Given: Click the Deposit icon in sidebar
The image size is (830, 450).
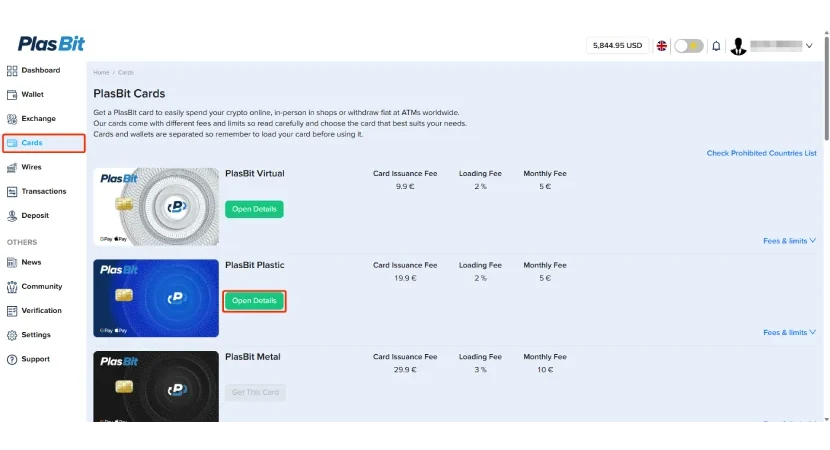Looking at the screenshot, I should click(12, 216).
